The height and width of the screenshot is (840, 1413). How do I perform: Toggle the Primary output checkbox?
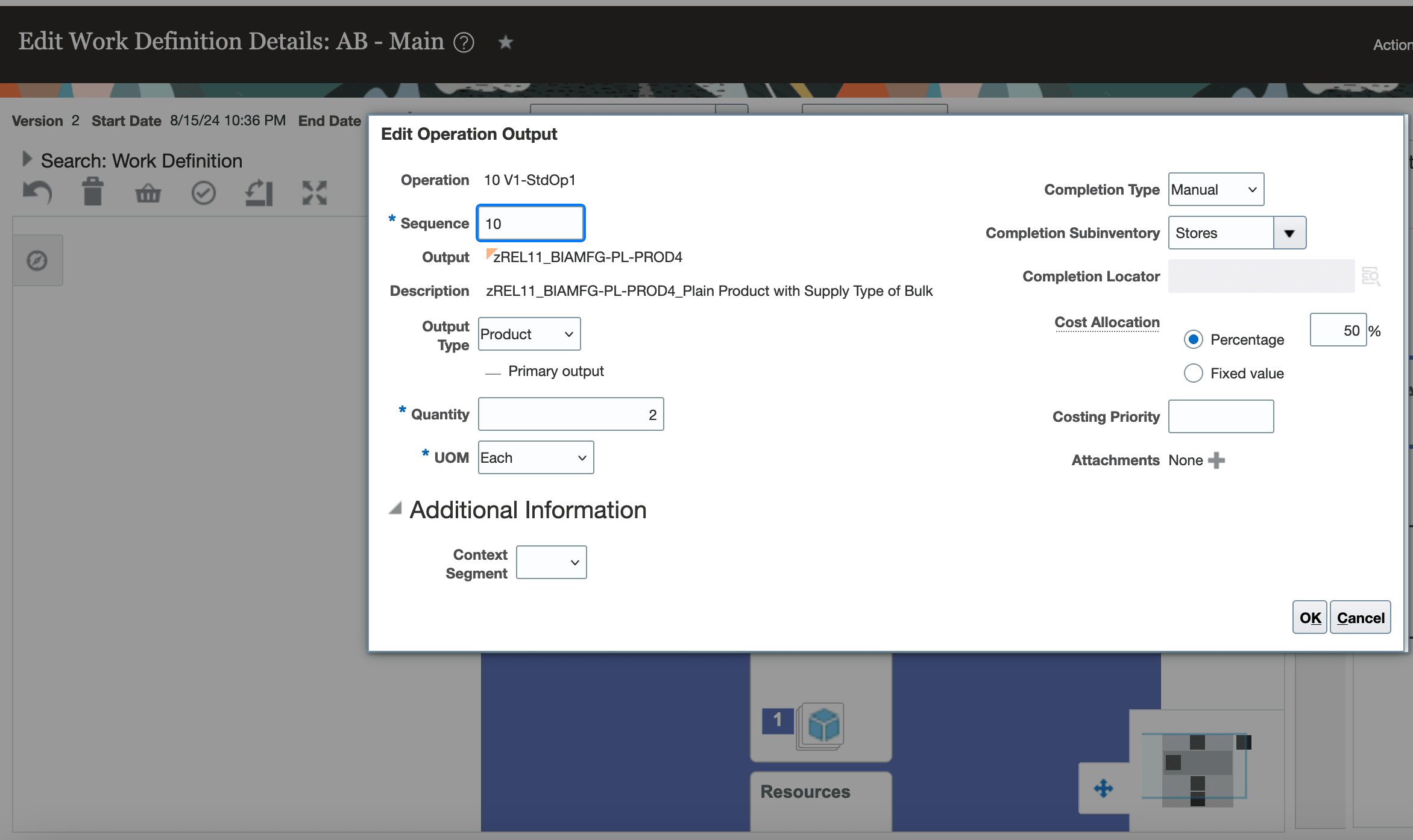(493, 372)
